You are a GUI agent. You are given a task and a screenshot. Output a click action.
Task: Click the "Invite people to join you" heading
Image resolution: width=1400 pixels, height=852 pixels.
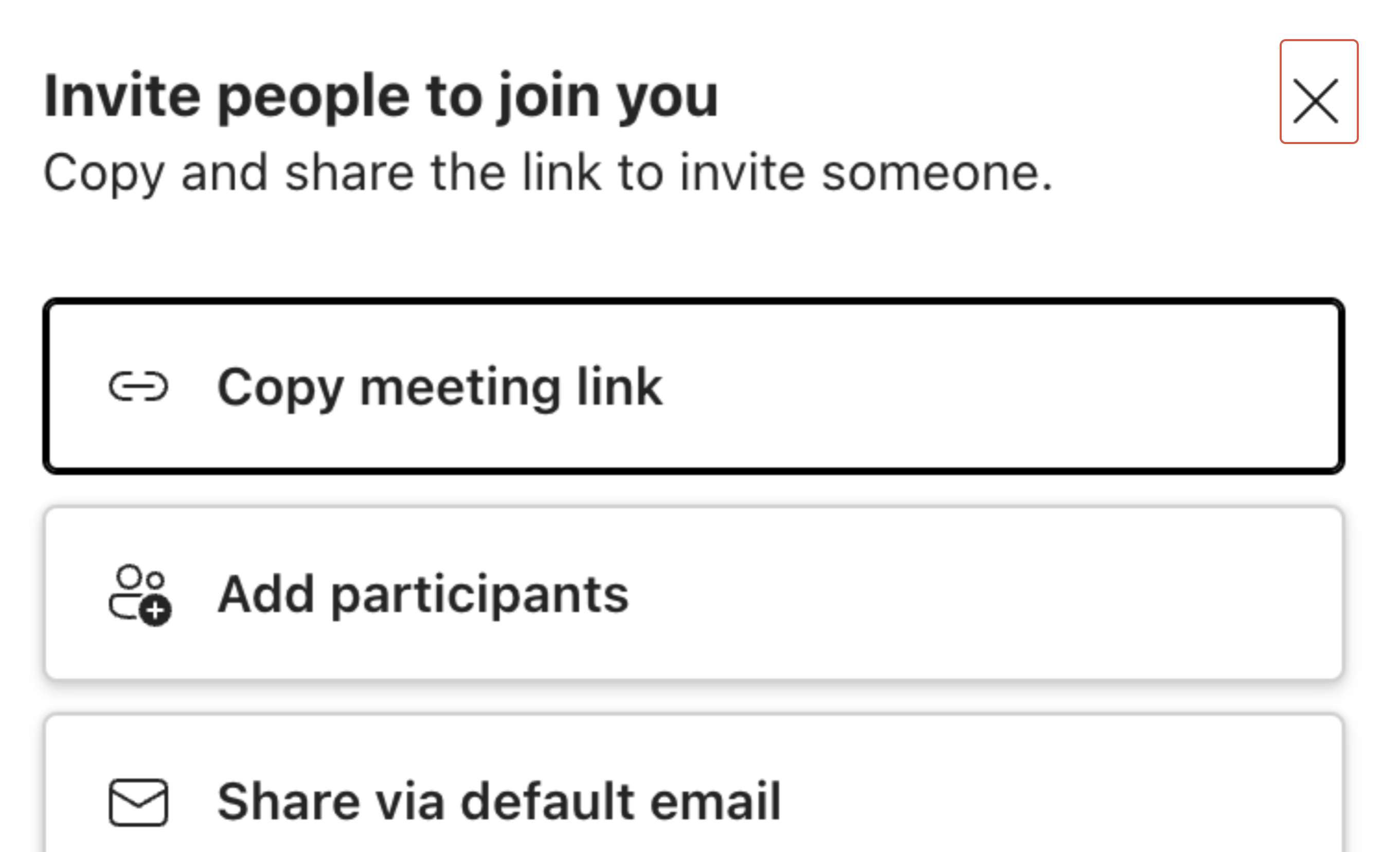[381, 96]
